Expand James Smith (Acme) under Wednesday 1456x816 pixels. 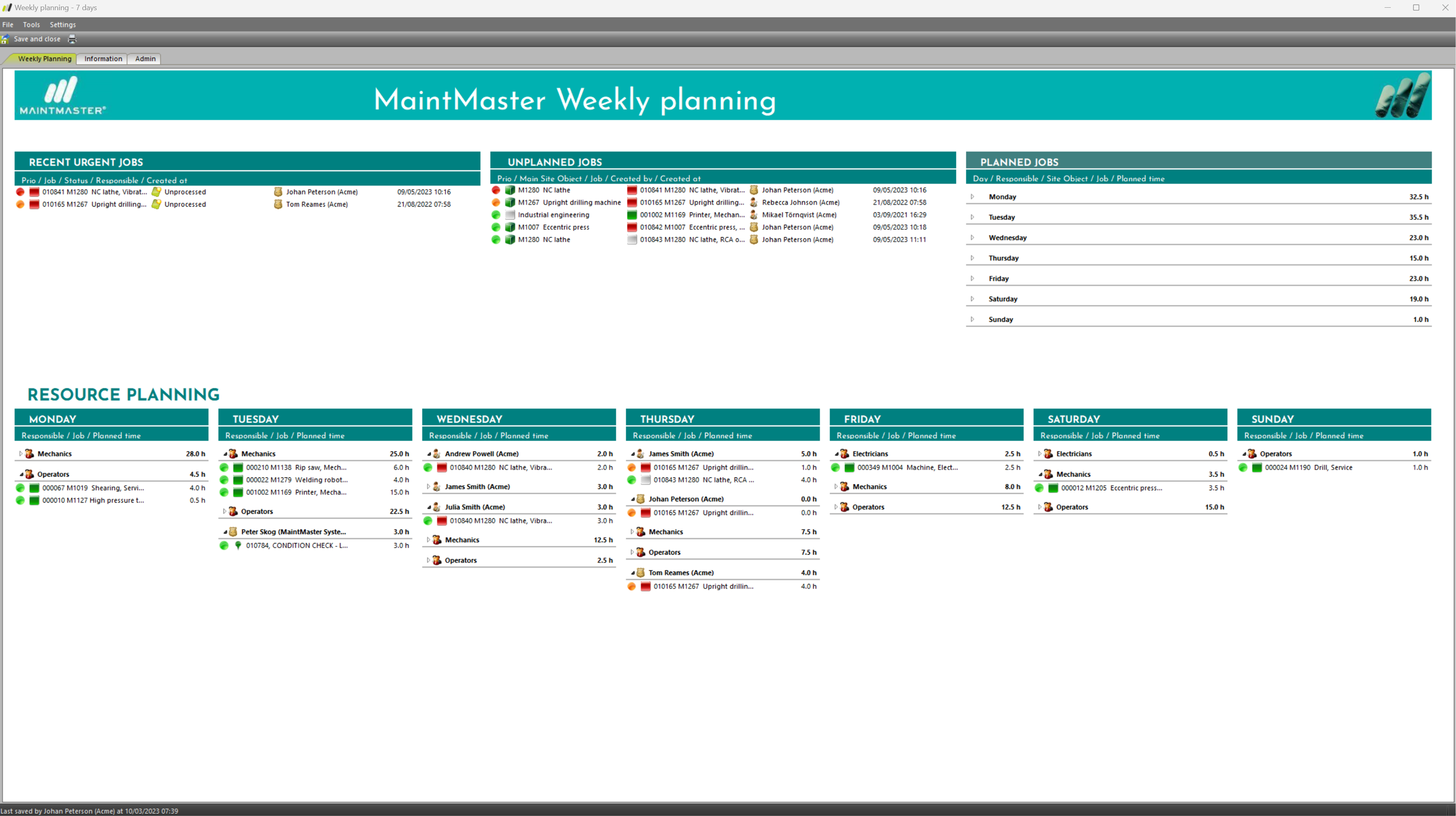pyautogui.click(x=428, y=487)
